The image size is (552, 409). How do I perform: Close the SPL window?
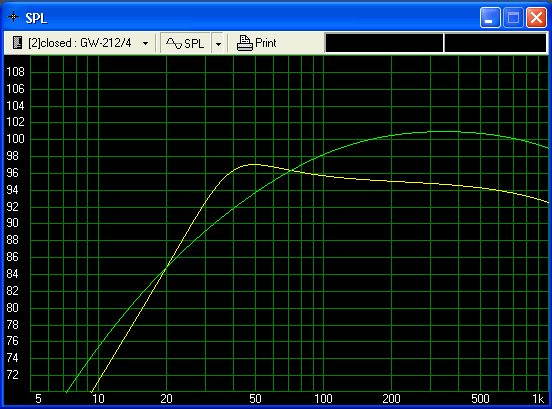coord(536,17)
